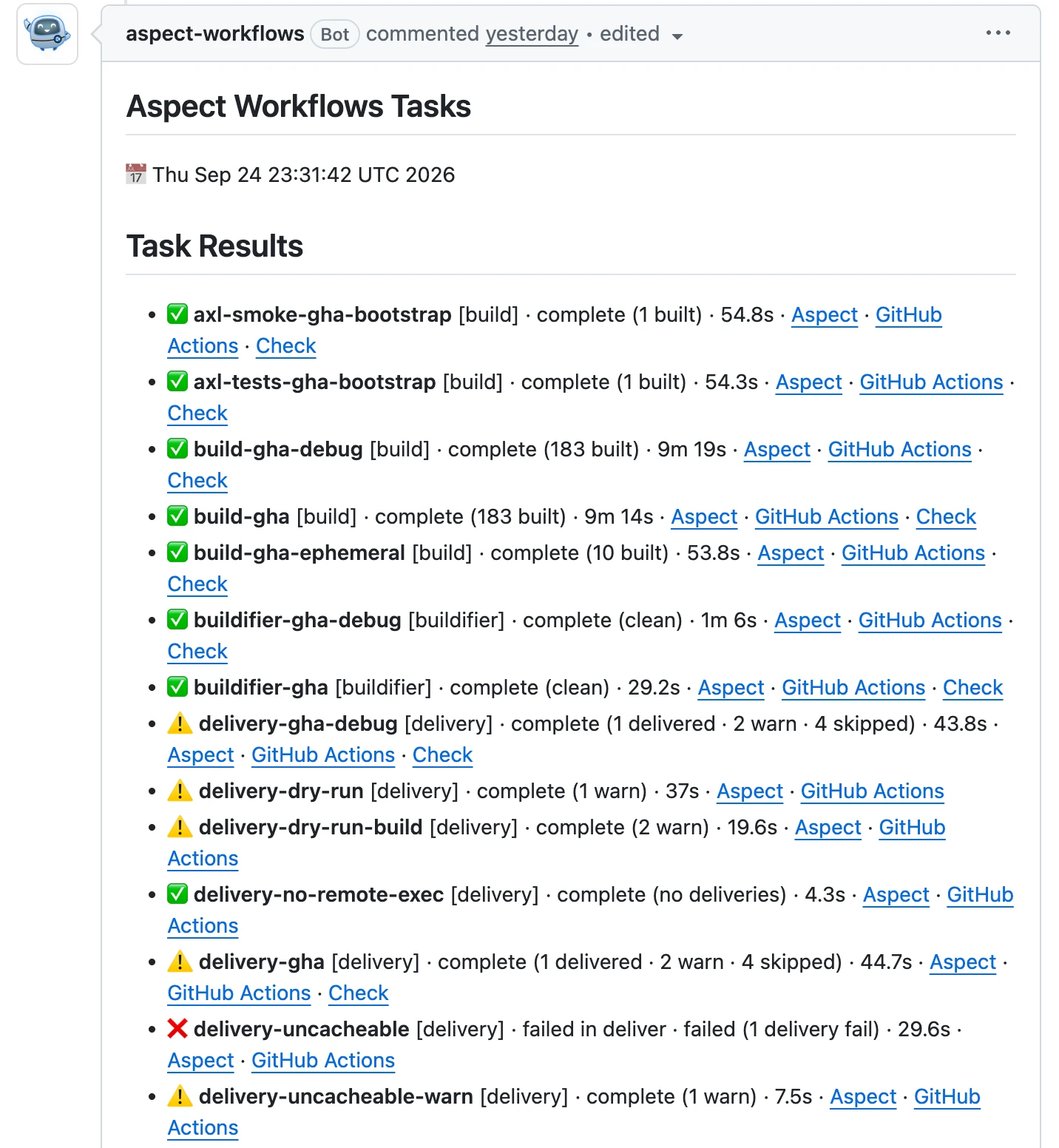Open Aspect link for axl-smoke-gha-bootstrap
The height and width of the screenshot is (1148, 1059).
[x=825, y=315]
